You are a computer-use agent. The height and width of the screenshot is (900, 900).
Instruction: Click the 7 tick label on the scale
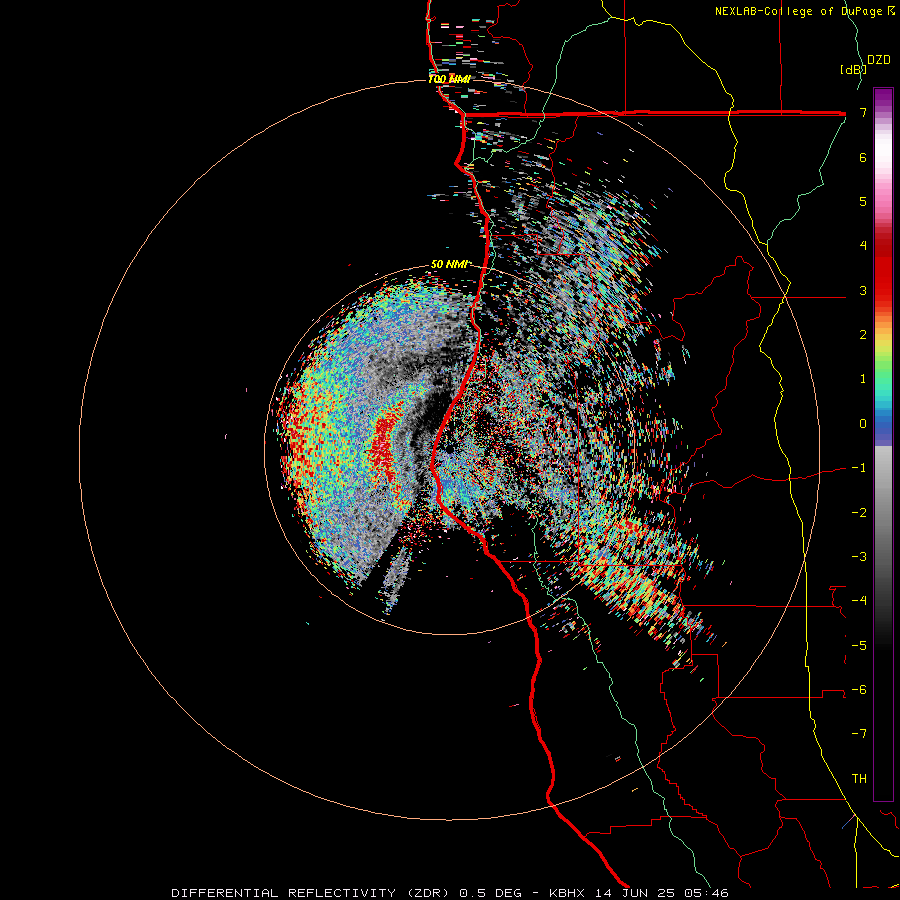[863, 112]
